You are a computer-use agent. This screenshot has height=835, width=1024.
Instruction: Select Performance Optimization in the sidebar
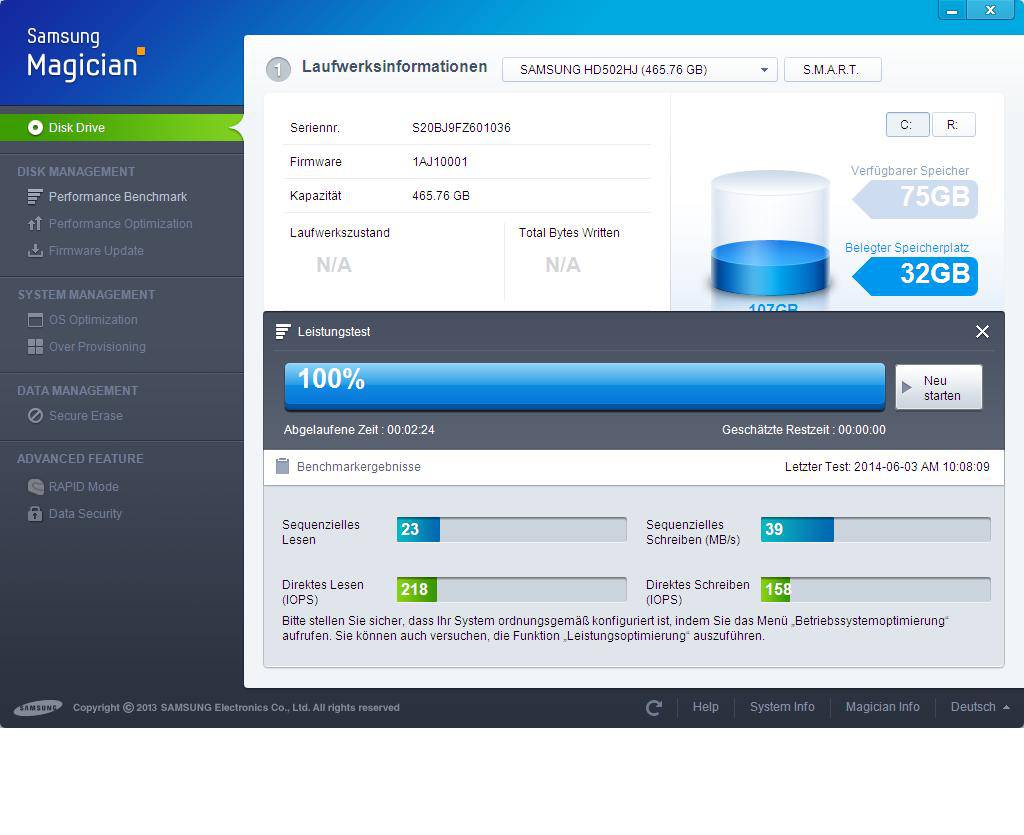coord(120,224)
